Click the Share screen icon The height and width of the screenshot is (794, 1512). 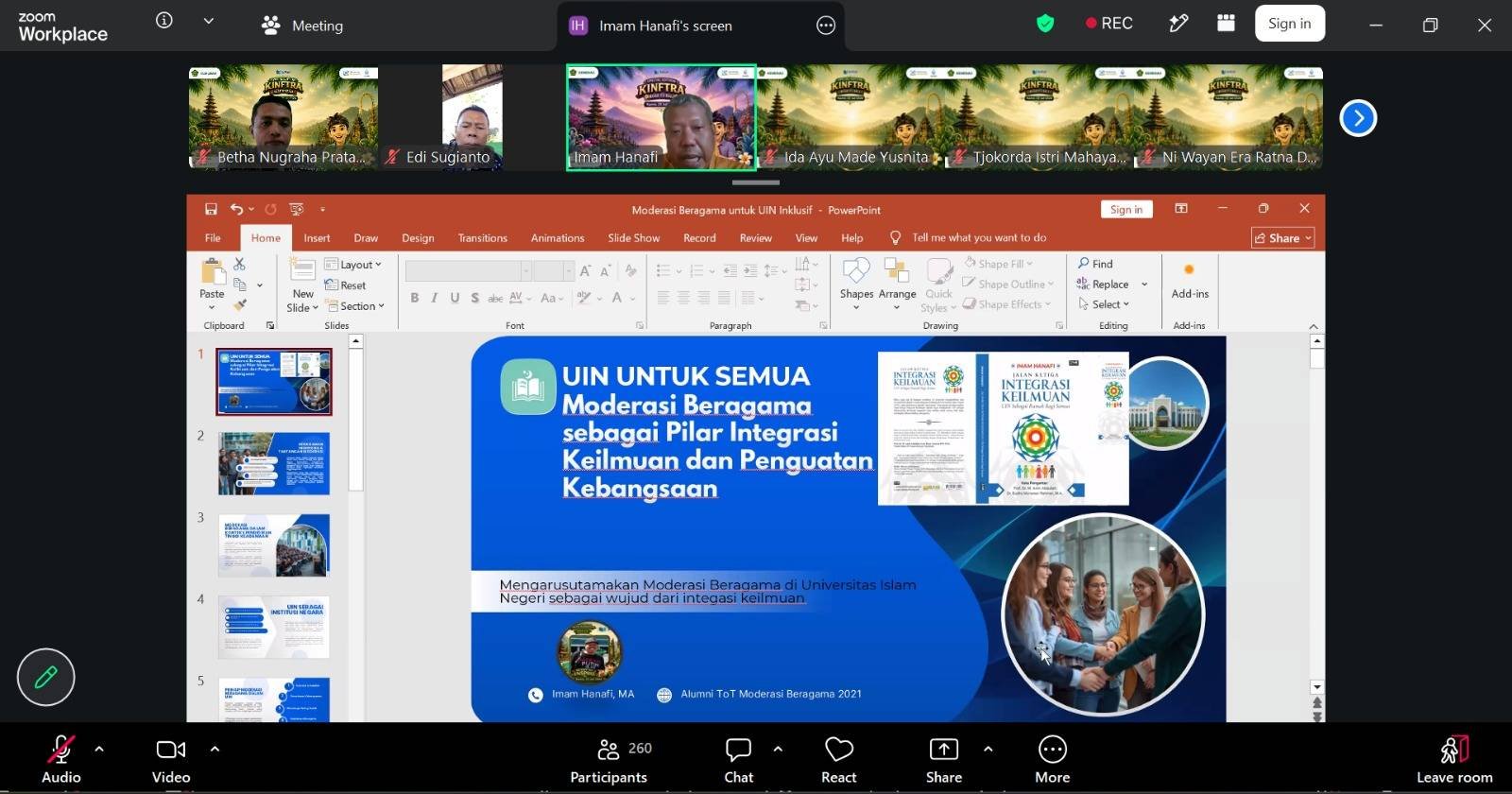click(x=944, y=750)
